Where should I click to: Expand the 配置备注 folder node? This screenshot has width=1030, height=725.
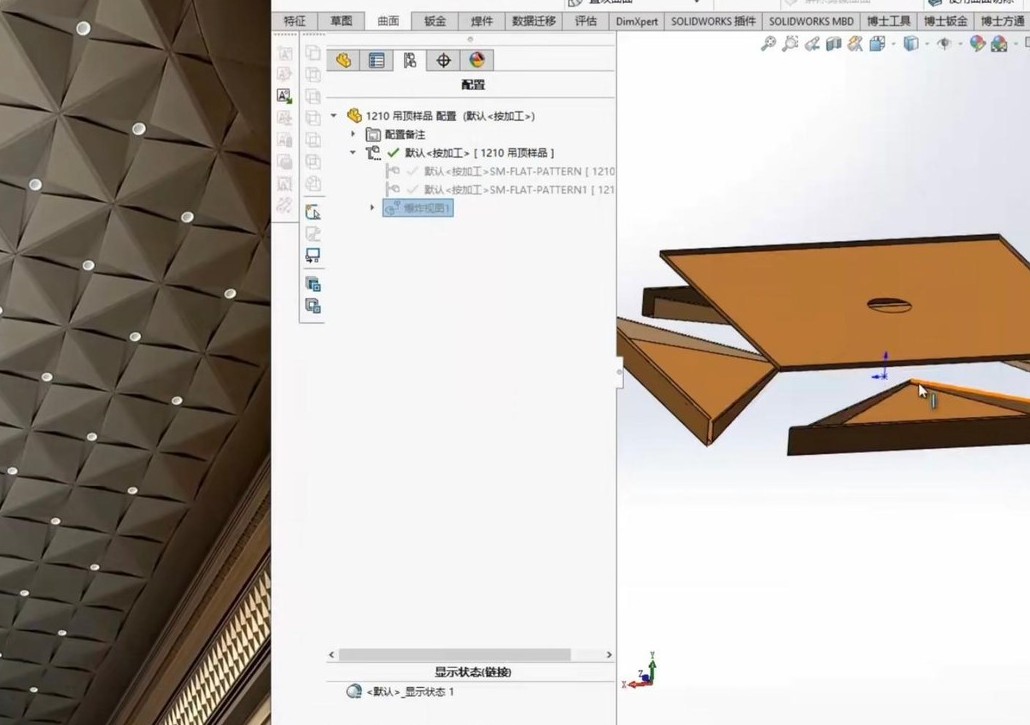[353, 134]
